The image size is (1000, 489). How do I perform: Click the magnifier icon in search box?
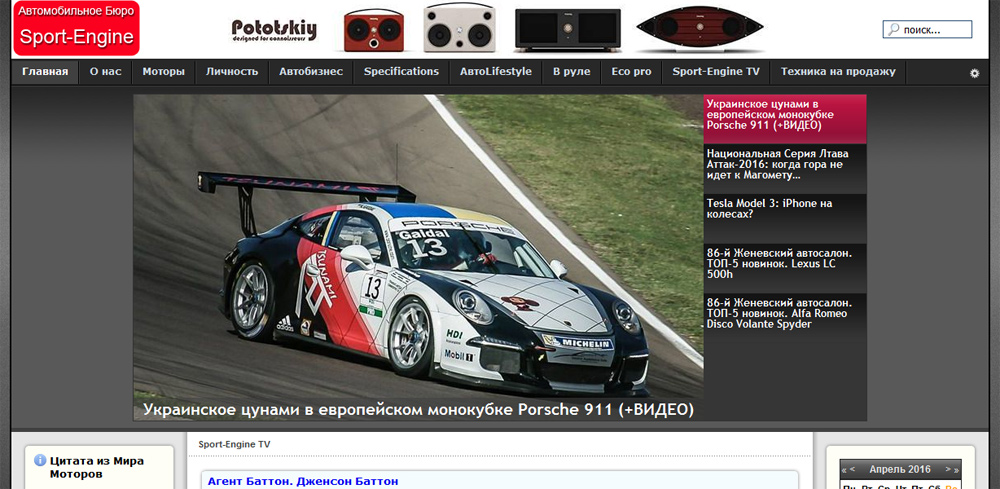click(893, 29)
